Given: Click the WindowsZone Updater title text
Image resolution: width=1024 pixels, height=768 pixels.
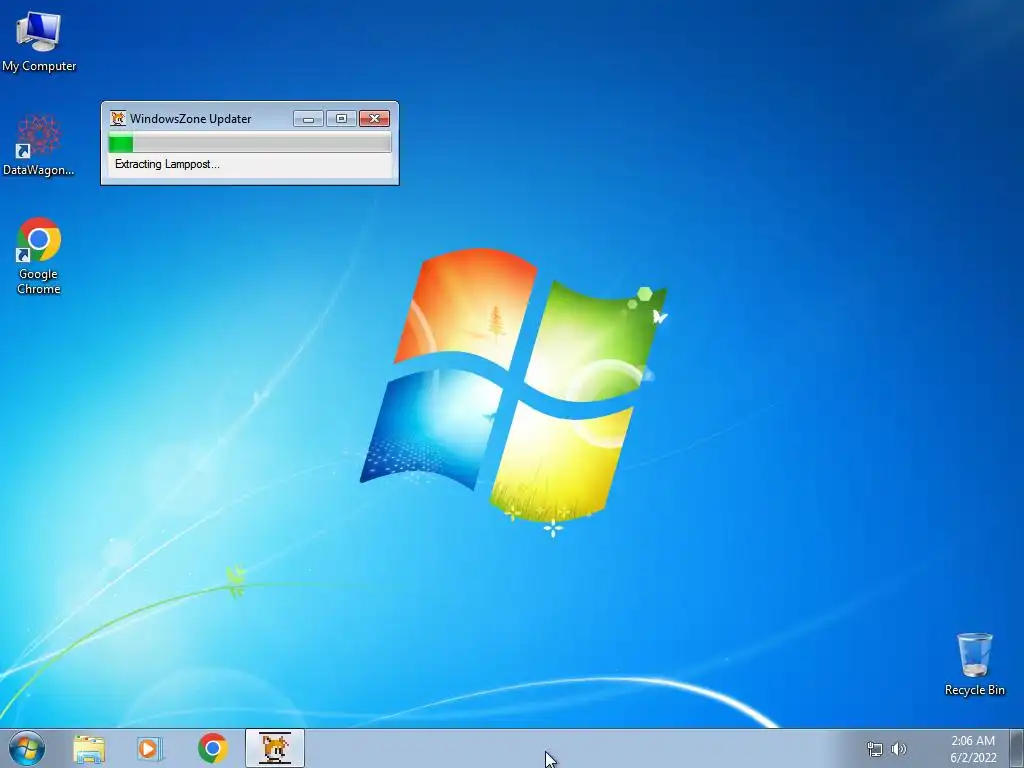Looking at the screenshot, I should (x=191, y=119).
